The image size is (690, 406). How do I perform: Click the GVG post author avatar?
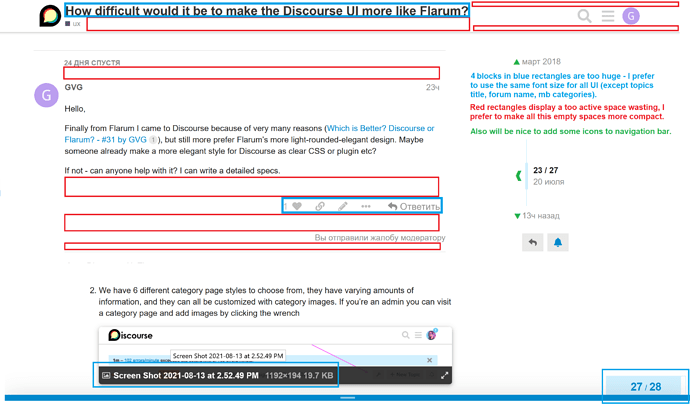click(46, 95)
